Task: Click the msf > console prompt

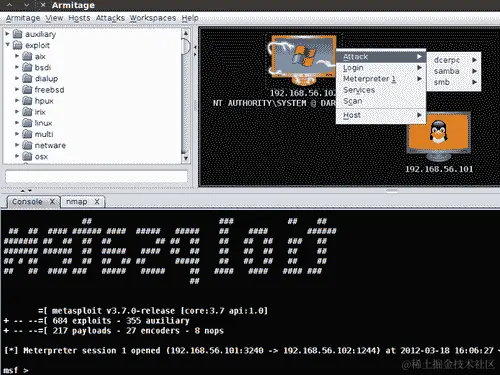Action: 16,370
